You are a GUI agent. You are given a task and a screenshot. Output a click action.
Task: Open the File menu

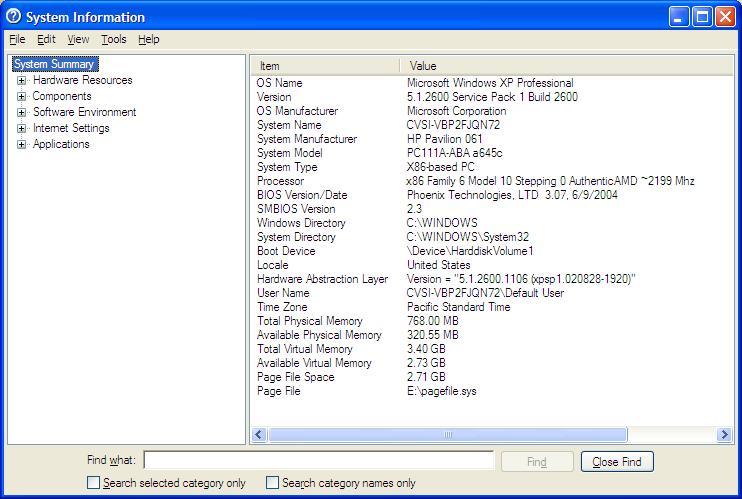pyautogui.click(x=17, y=39)
